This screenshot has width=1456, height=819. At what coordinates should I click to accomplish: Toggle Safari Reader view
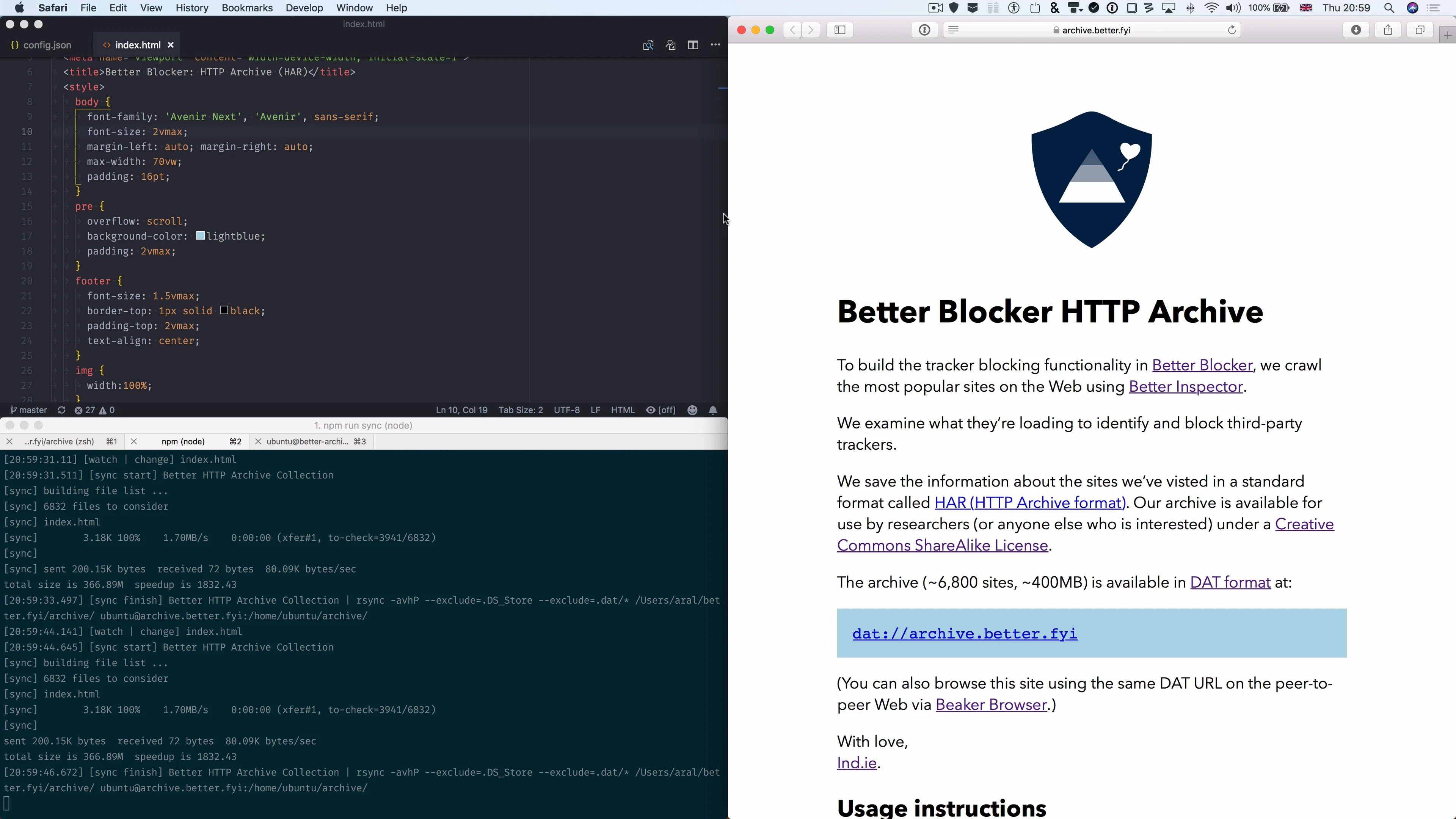point(954,30)
